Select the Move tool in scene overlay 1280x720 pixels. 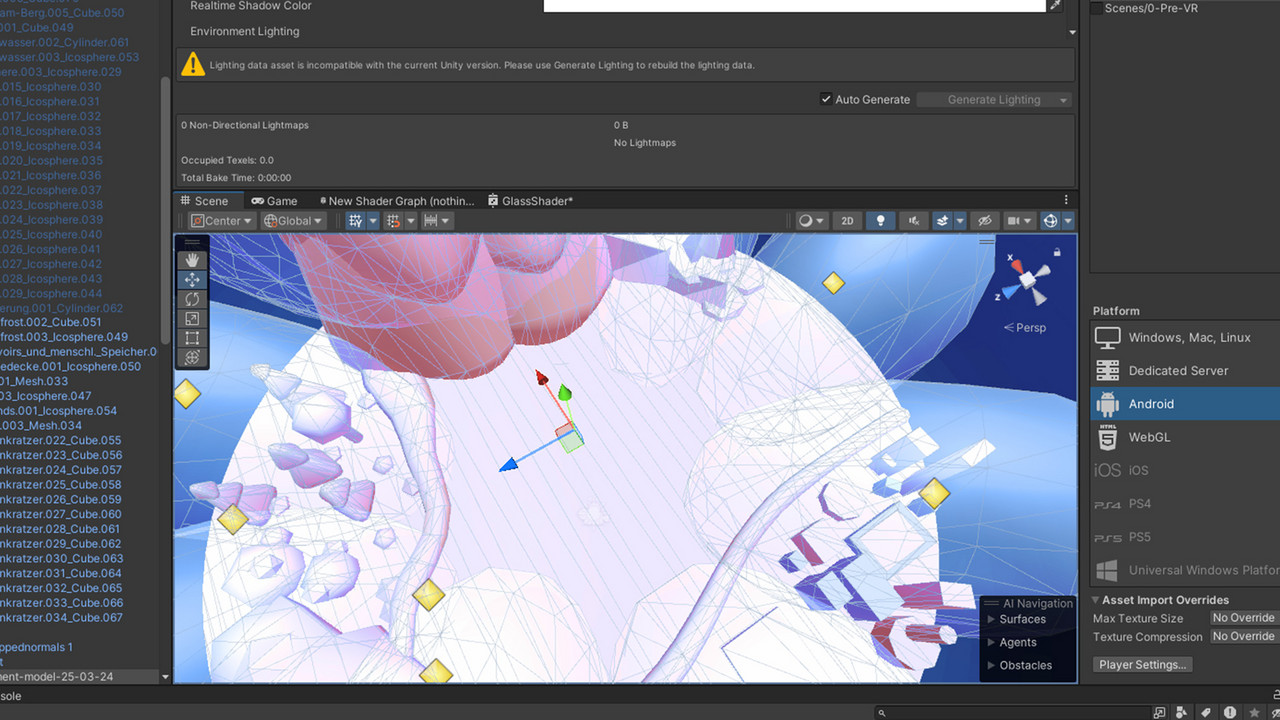pos(192,280)
